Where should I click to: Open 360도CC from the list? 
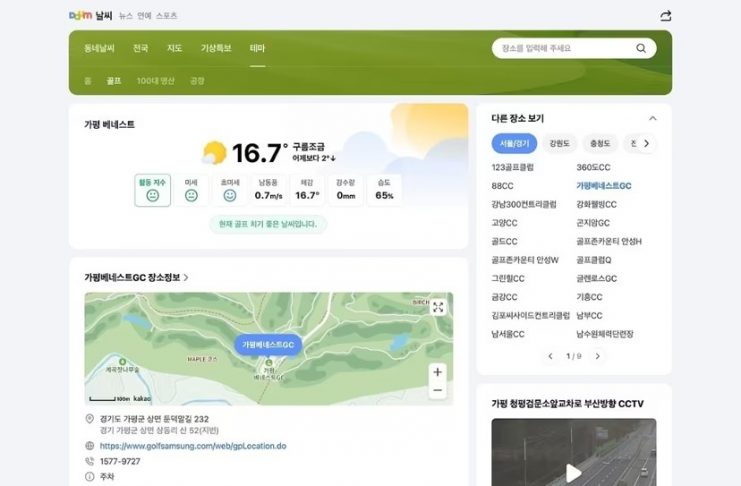(x=593, y=167)
